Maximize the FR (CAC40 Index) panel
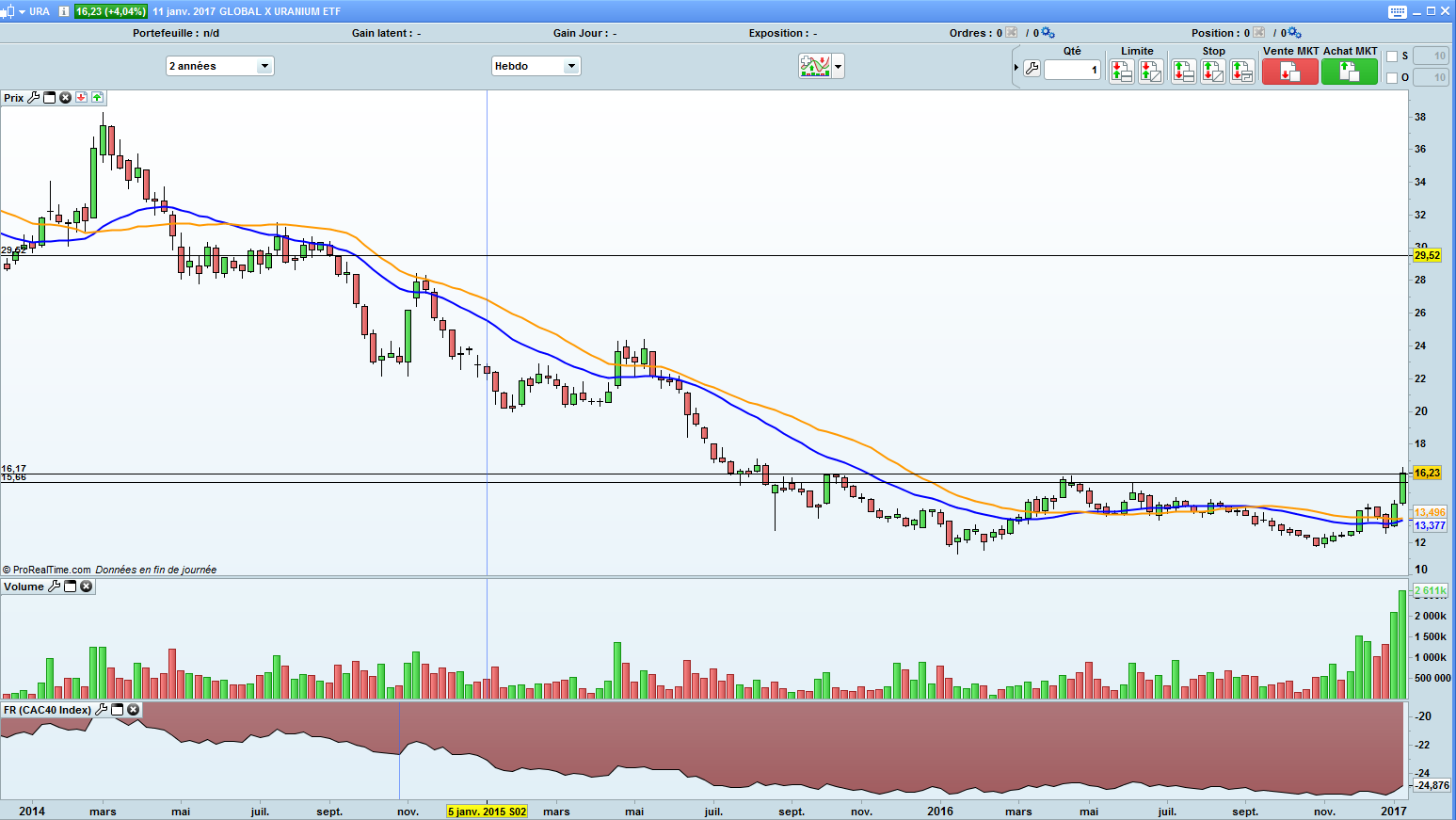1456x820 pixels. pos(118,710)
